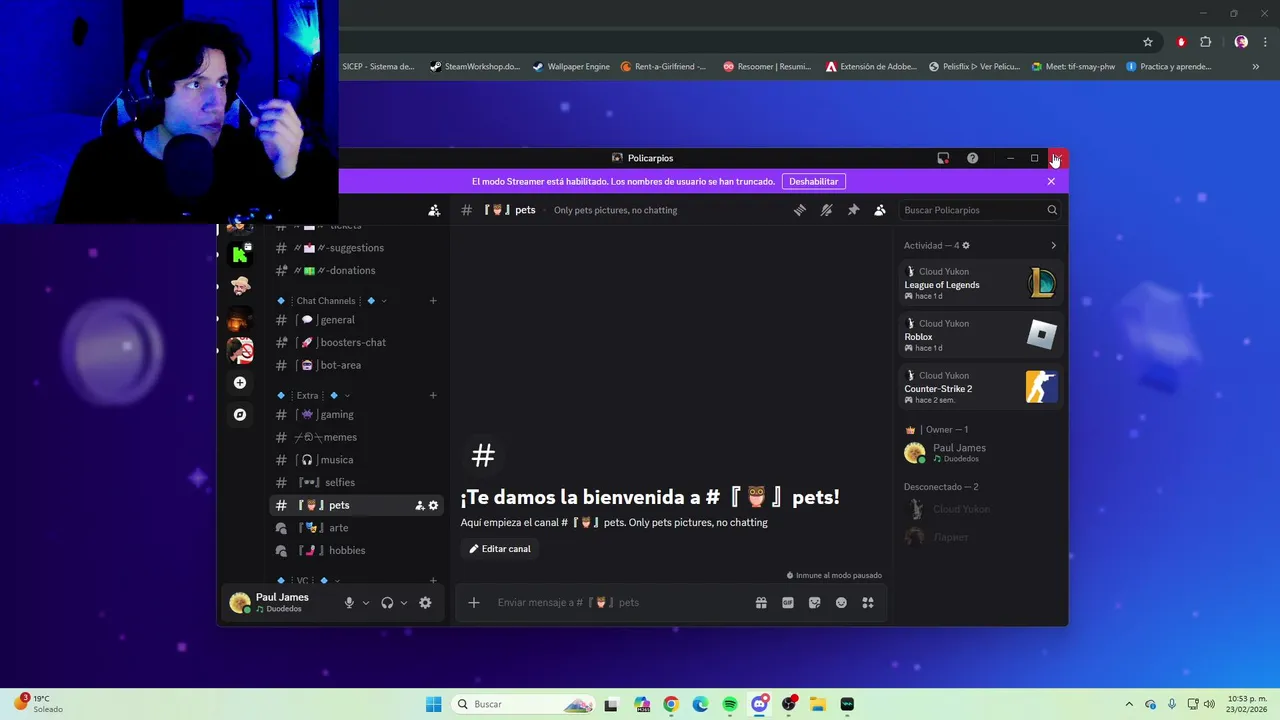Image resolution: width=1280 pixels, height=720 pixels.
Task: Open Pelisflix bookmark in Chrome
Action: (974, 67)
